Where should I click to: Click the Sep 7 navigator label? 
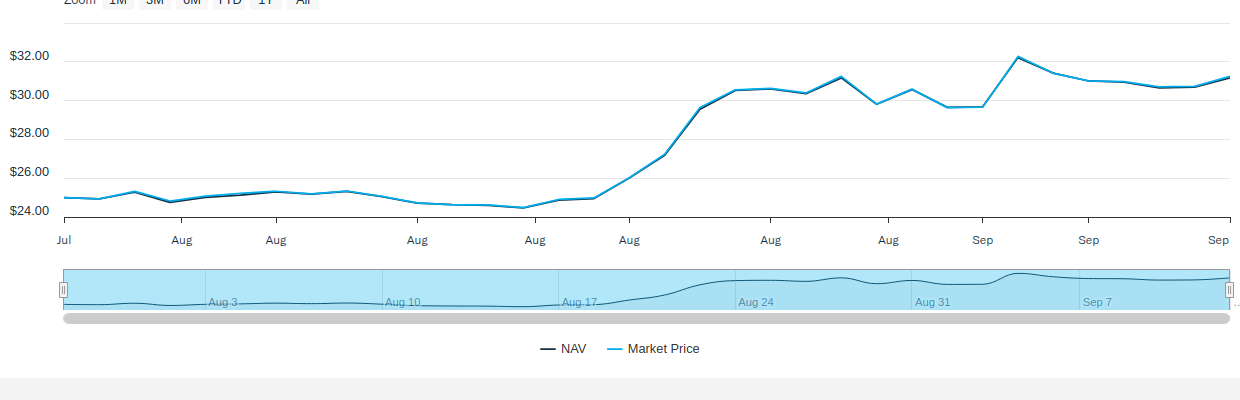tap(1097, 302)
